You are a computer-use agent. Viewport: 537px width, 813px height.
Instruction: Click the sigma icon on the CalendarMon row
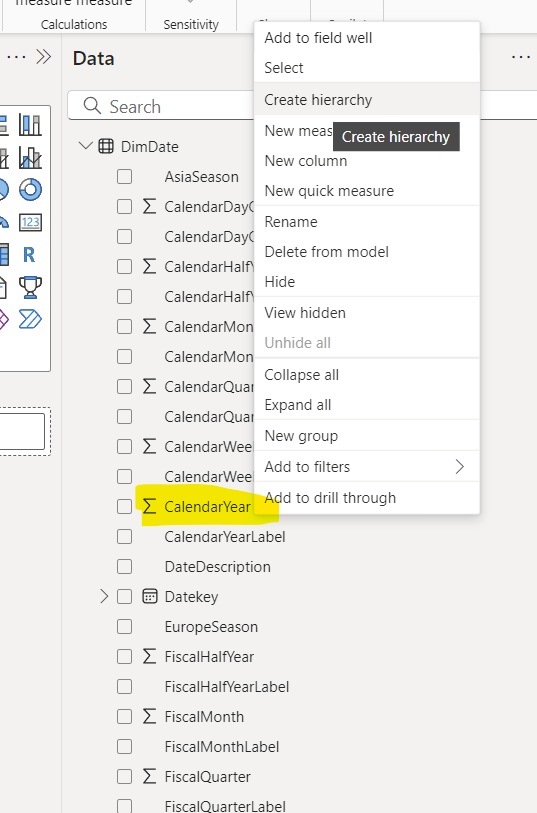[149, 327]
